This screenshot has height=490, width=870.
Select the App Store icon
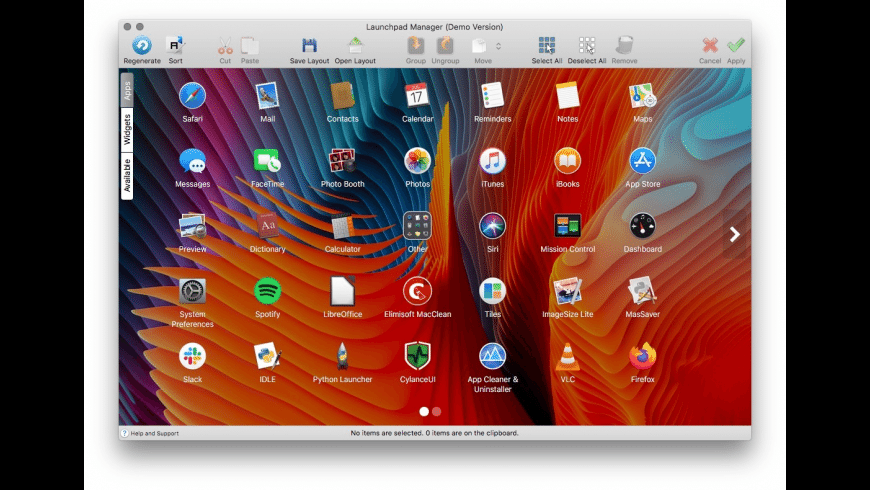click(x=643, y=161)
